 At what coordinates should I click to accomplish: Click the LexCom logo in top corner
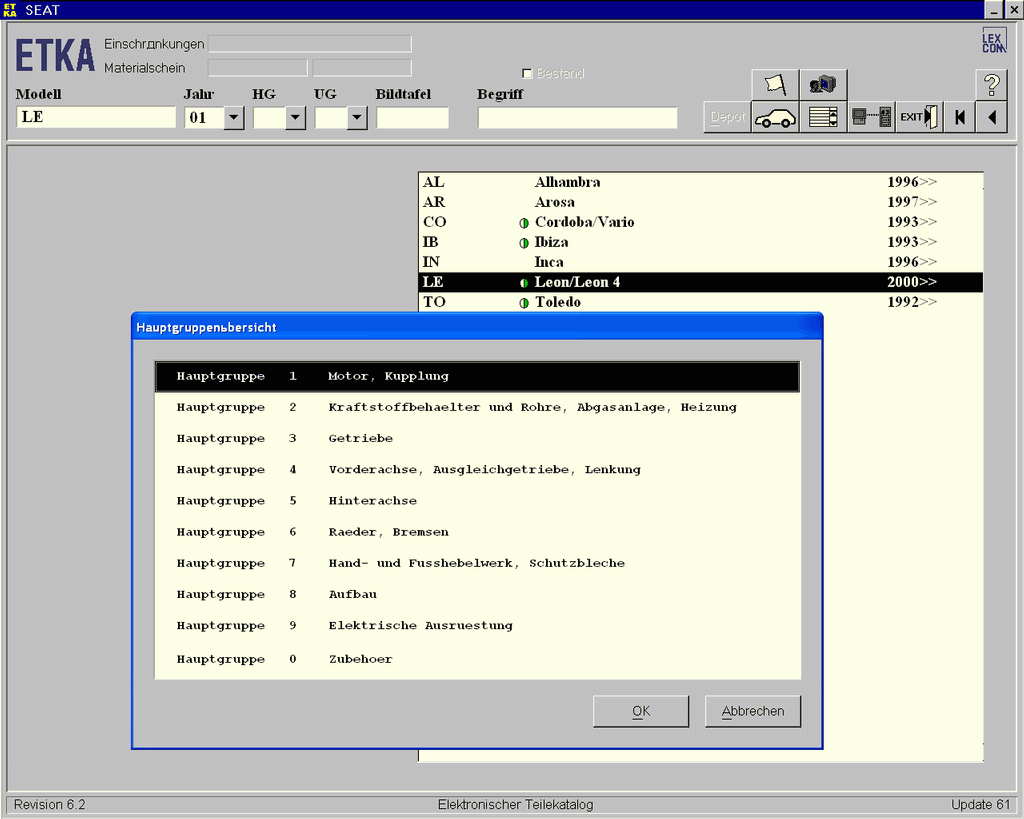pyautogui.click(x=994, y=40)
